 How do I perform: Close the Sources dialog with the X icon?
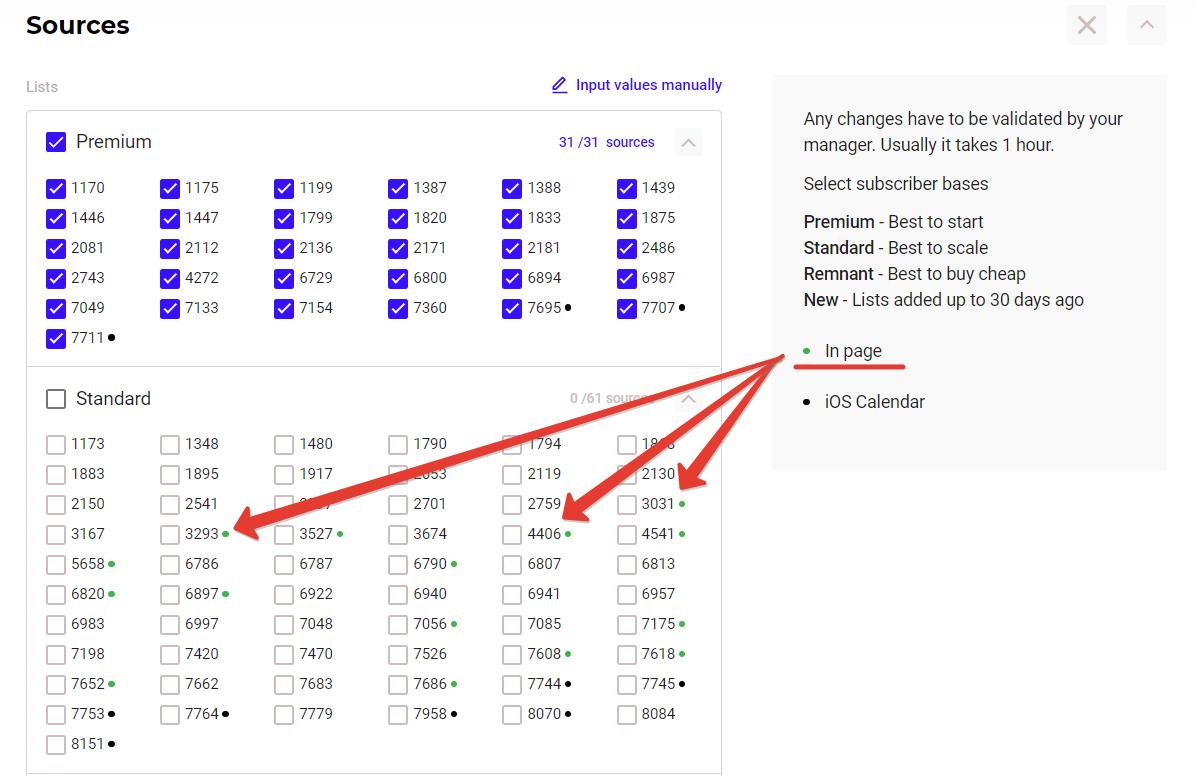(1087, 25)
